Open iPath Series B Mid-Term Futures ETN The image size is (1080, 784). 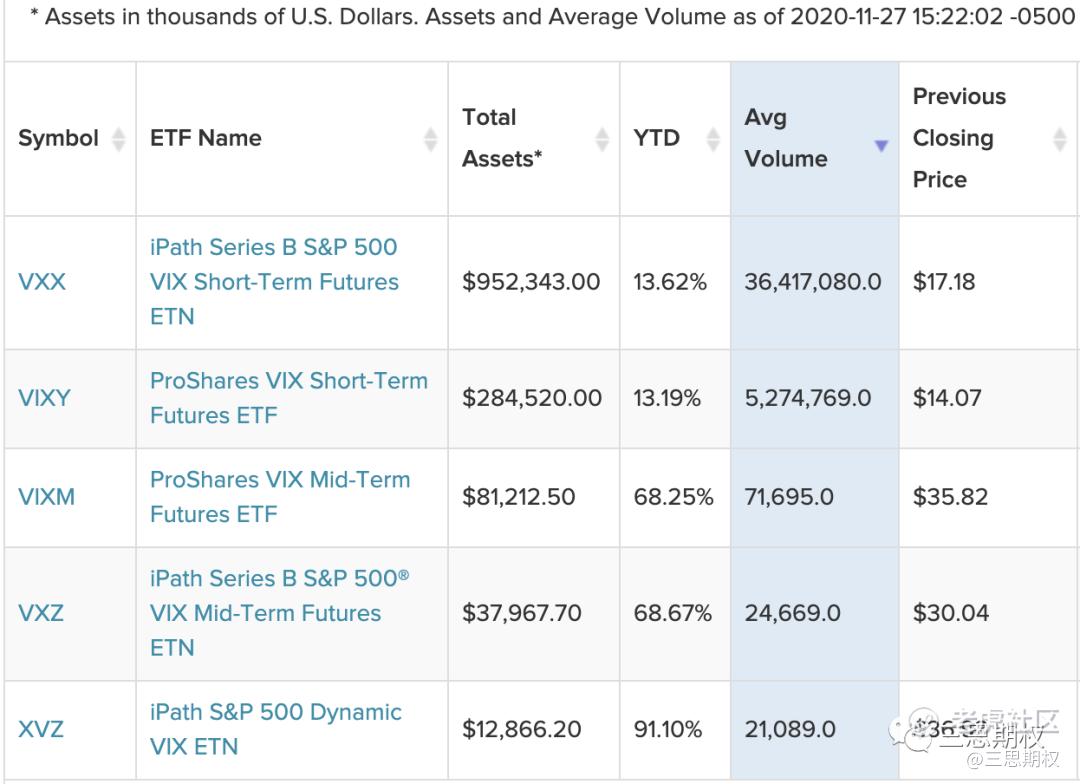(x=279, y=613)
